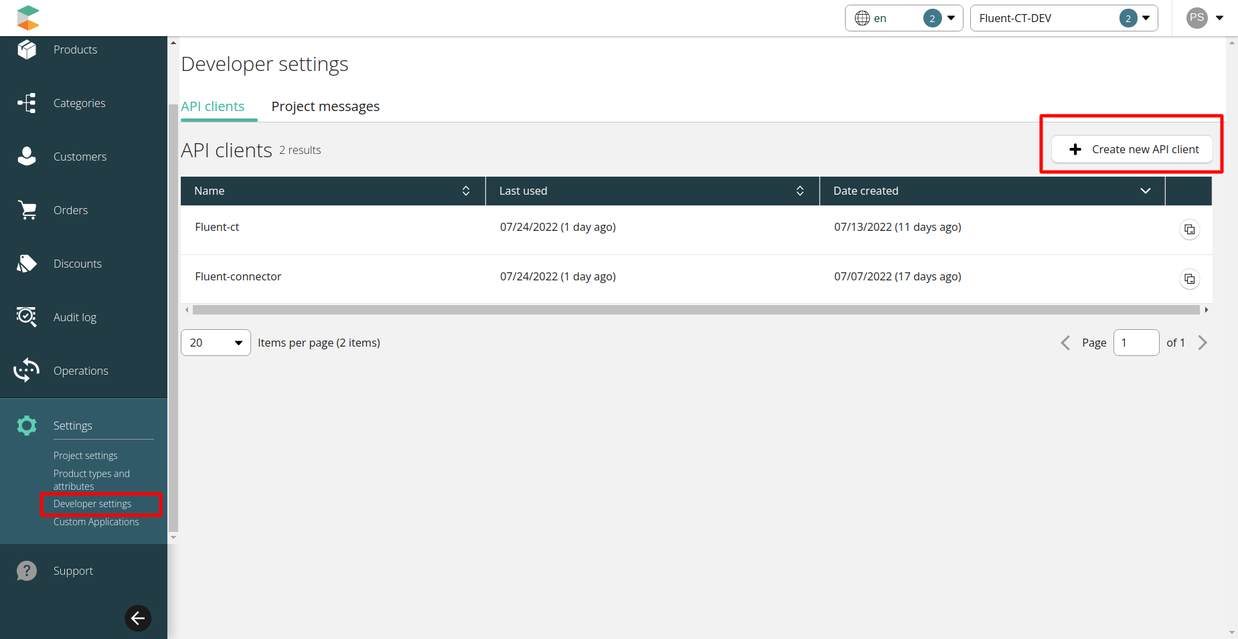Collapse sidebar with back arrow button
The image size is (1238, 639).
tap(138, 618)
